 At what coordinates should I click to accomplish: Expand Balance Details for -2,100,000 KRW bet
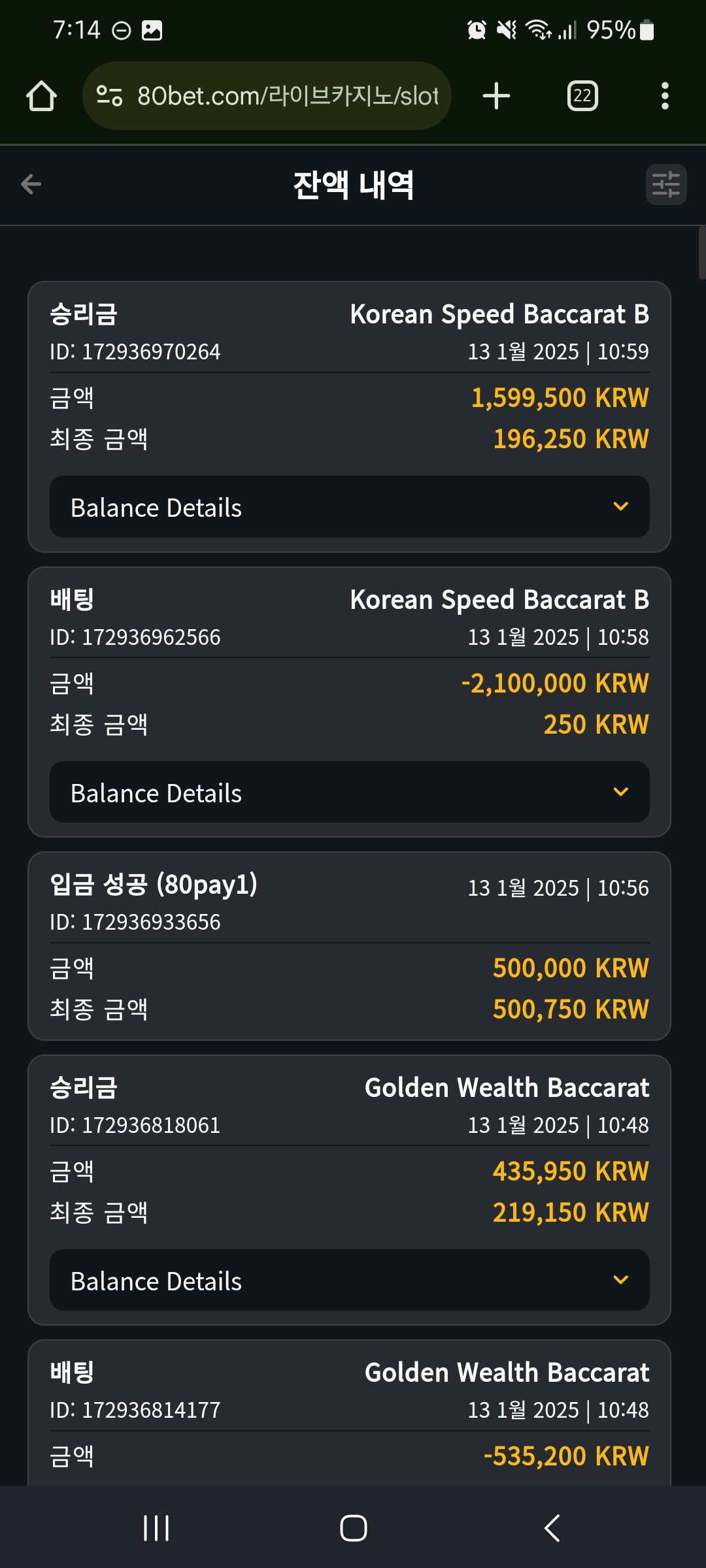pos(350,792)
